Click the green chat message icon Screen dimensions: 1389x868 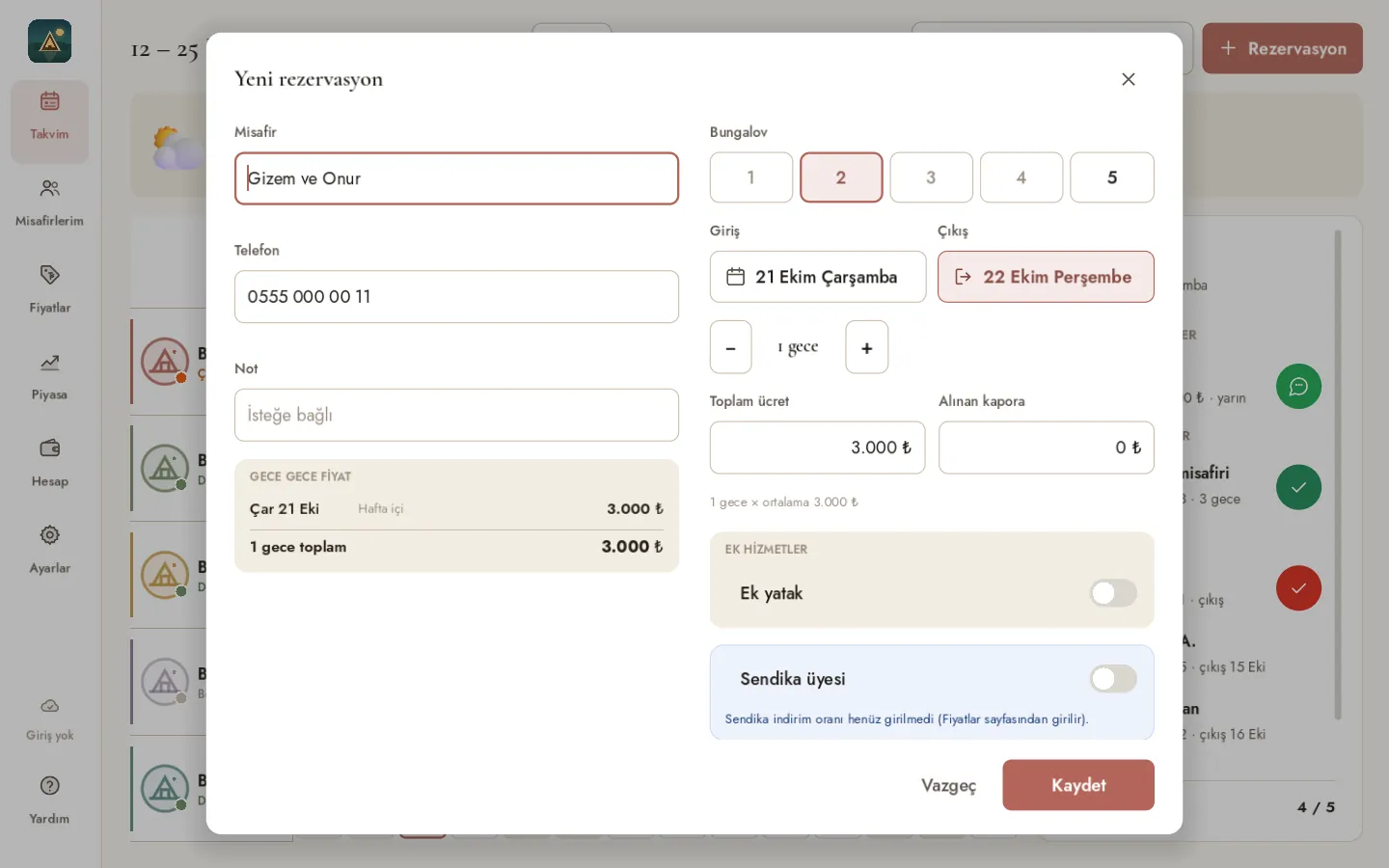(x=1298, y=386)
